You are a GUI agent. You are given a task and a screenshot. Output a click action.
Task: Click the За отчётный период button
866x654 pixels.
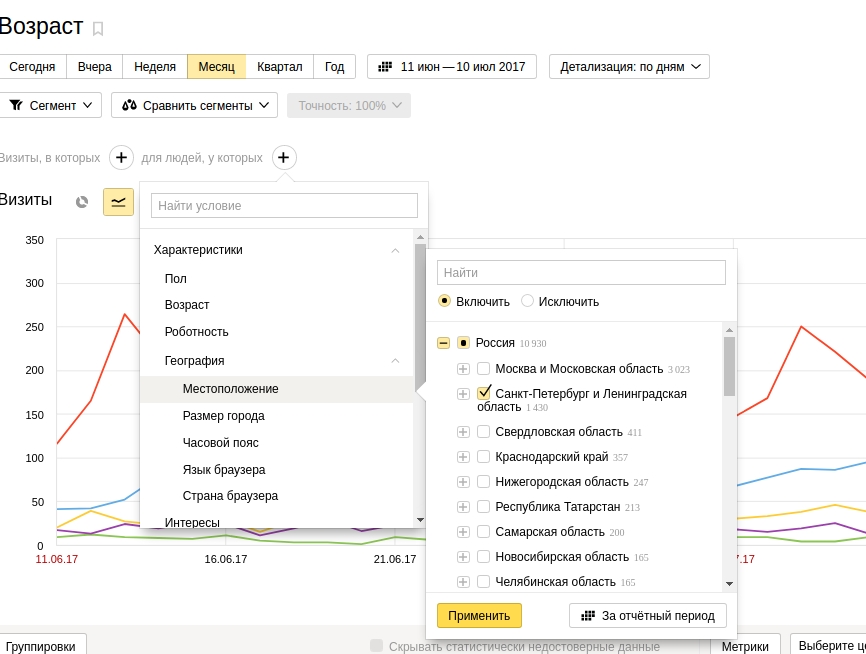(x=648, y=615)
